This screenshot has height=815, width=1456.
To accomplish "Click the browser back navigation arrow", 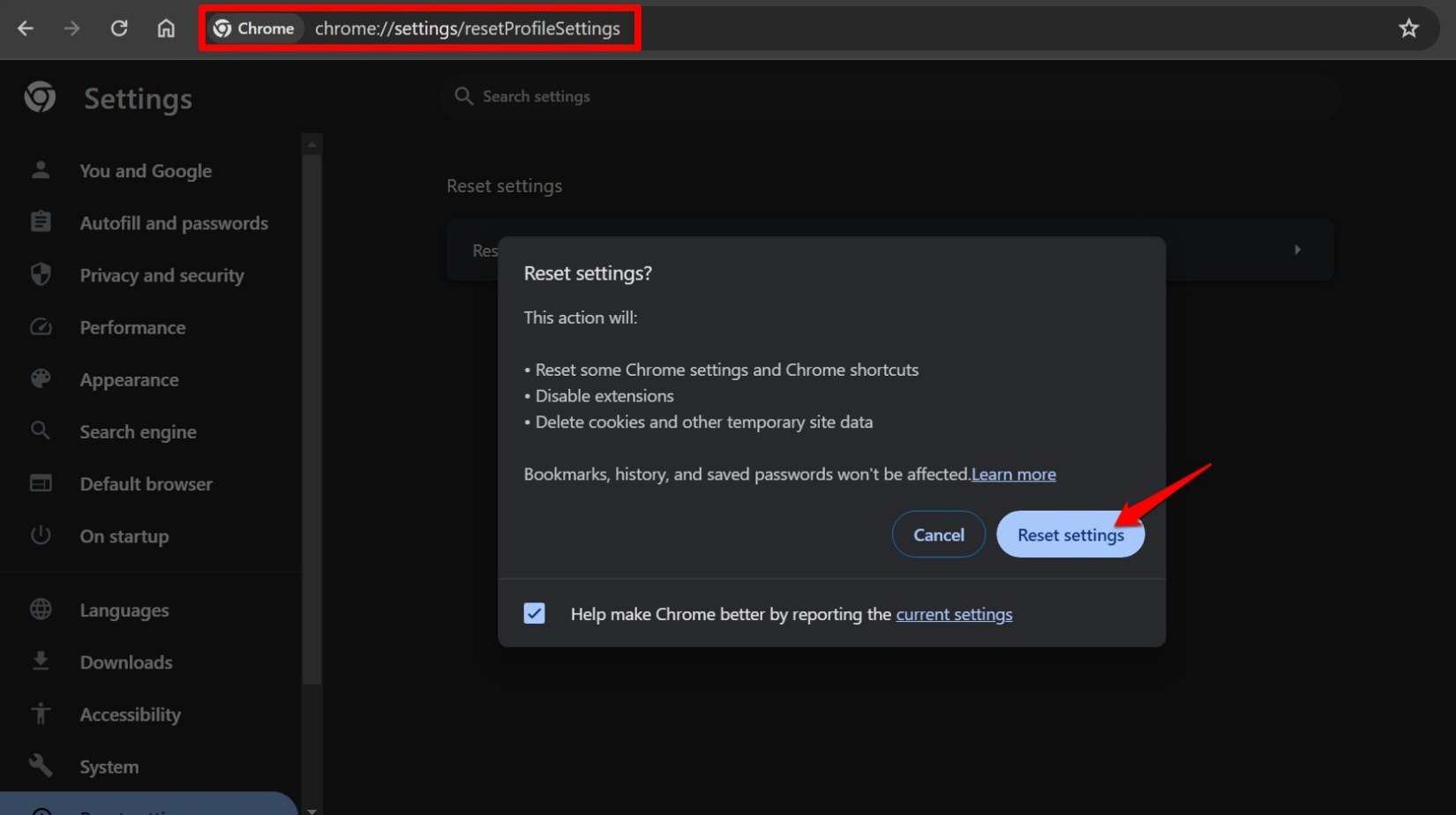I will click(26, 27).
